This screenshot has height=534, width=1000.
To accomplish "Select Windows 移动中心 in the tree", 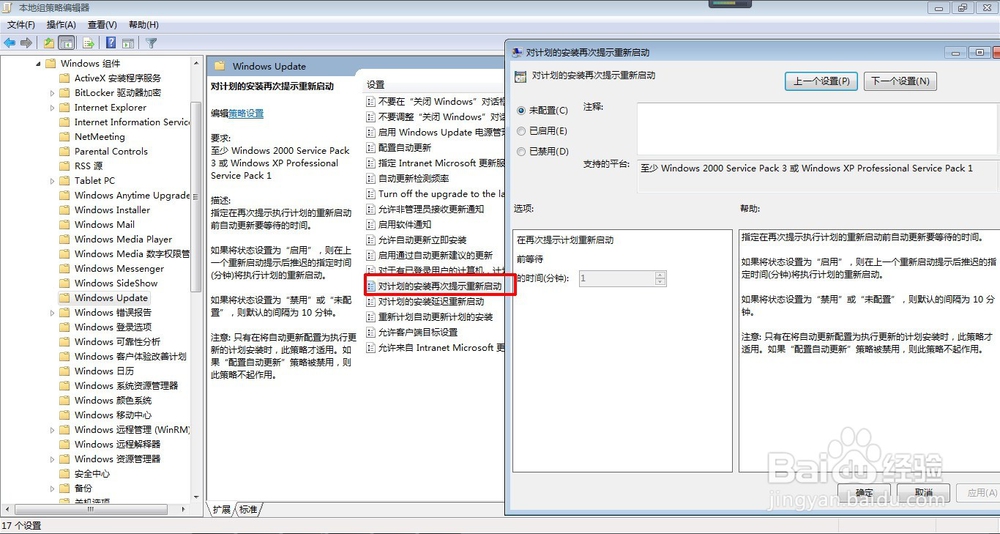I will (x=113, y=415).
